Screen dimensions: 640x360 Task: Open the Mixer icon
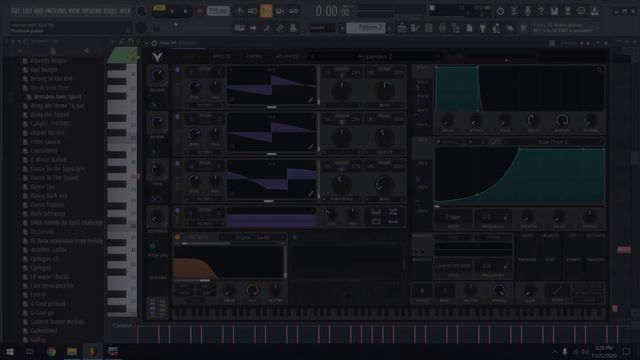click(442, 28)
